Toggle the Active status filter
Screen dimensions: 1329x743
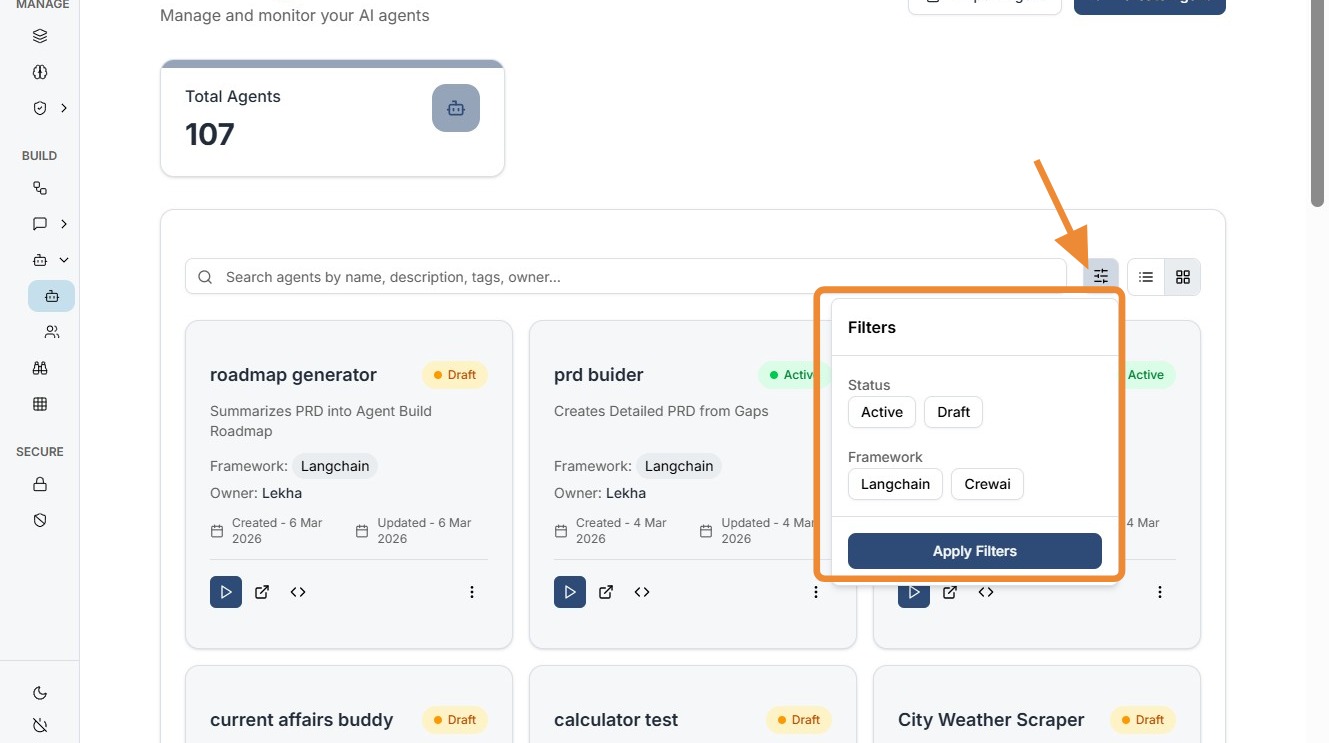(x=881, y=412)
